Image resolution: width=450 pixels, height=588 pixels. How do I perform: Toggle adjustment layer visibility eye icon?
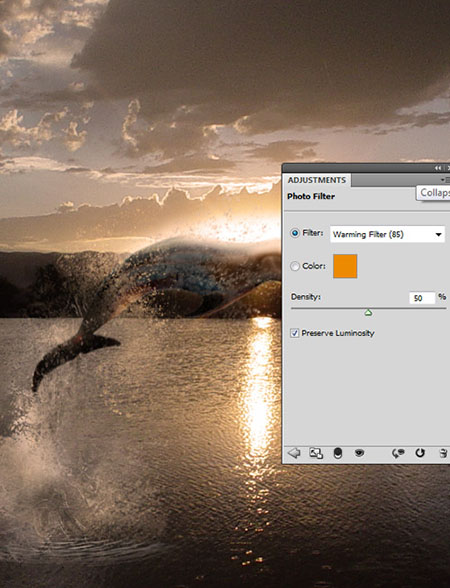(x=359, y=453)
